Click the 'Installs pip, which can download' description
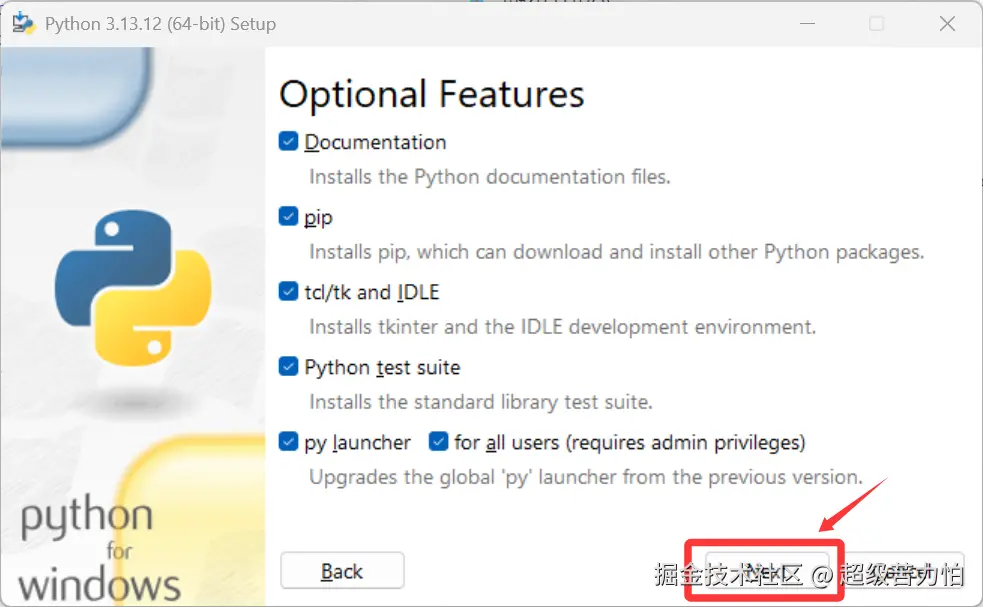This screenshot has width=983, height=607. click(x=616, y=252)
